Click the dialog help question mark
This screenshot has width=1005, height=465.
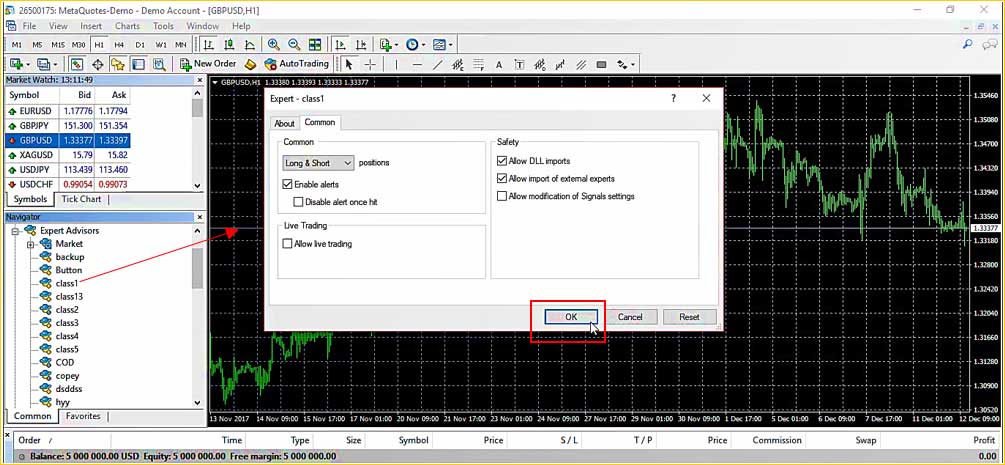click(x=674, y=99)
